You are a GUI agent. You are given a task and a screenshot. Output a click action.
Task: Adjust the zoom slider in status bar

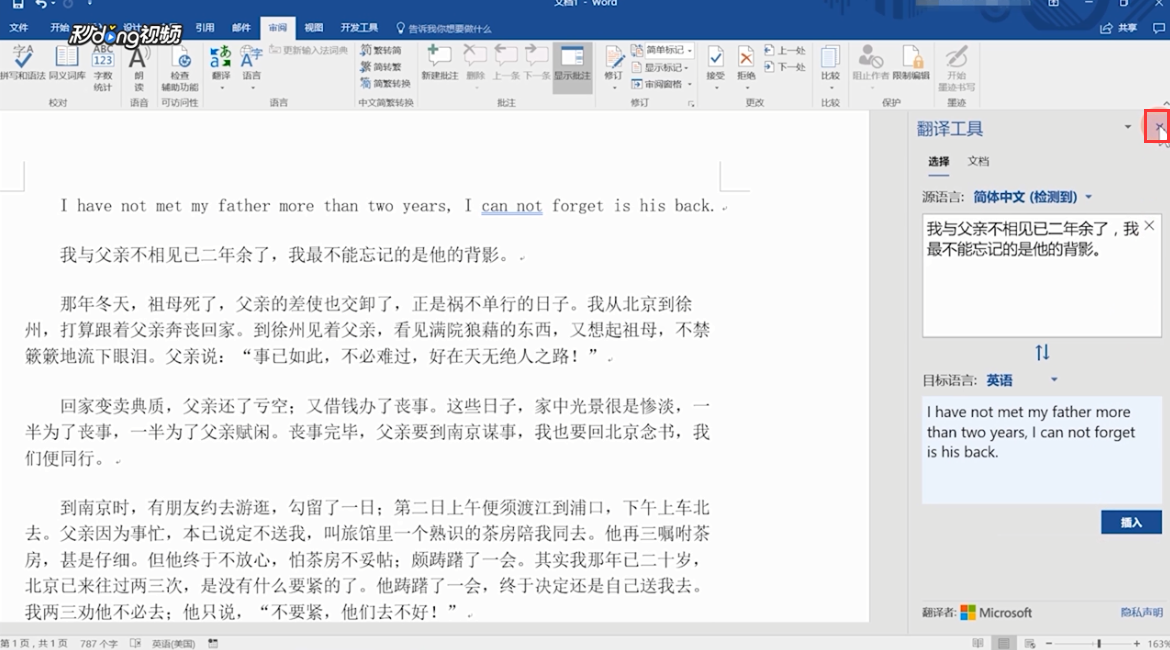1098,643
